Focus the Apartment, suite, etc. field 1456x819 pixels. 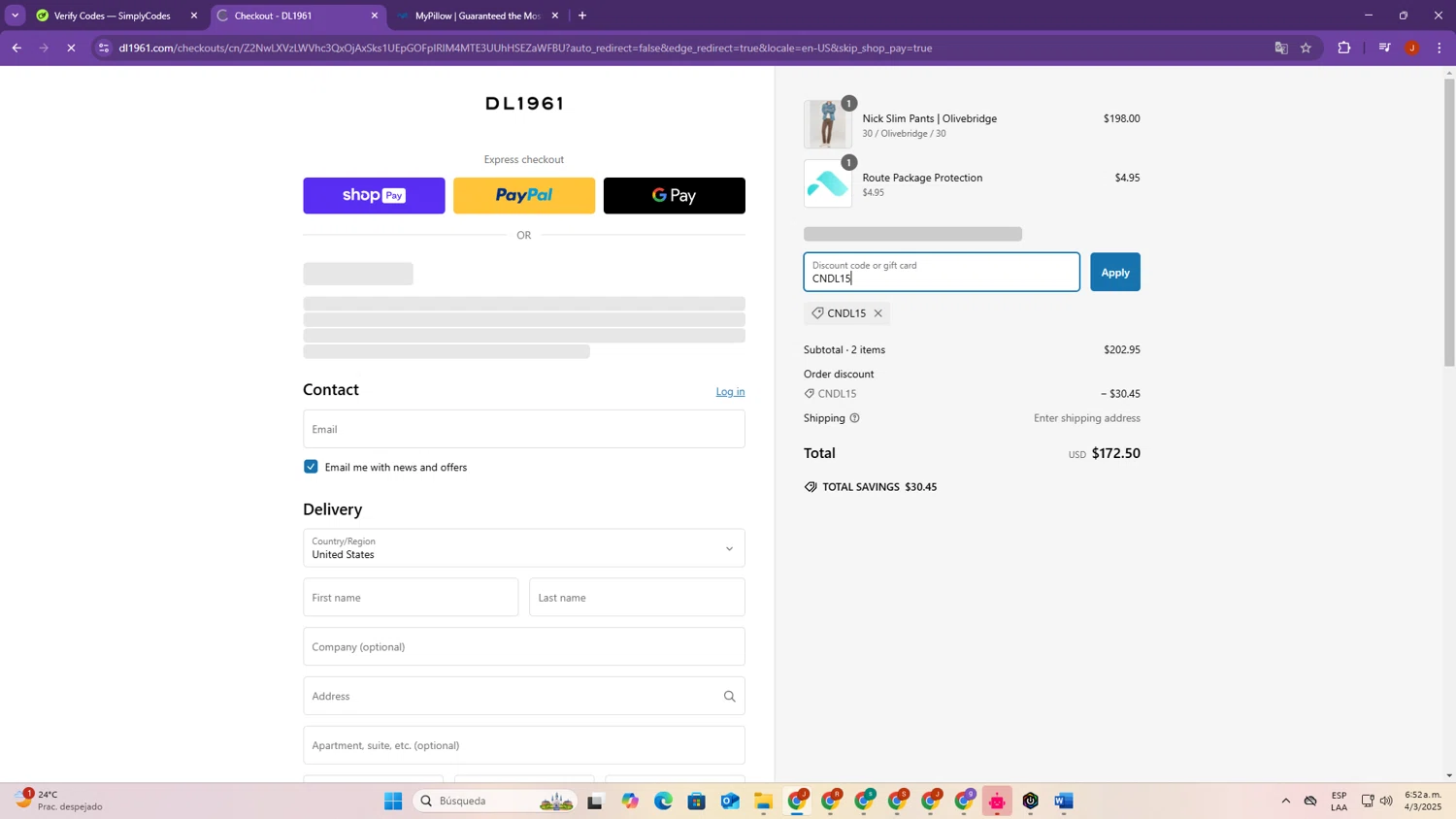tap(524, 745)
